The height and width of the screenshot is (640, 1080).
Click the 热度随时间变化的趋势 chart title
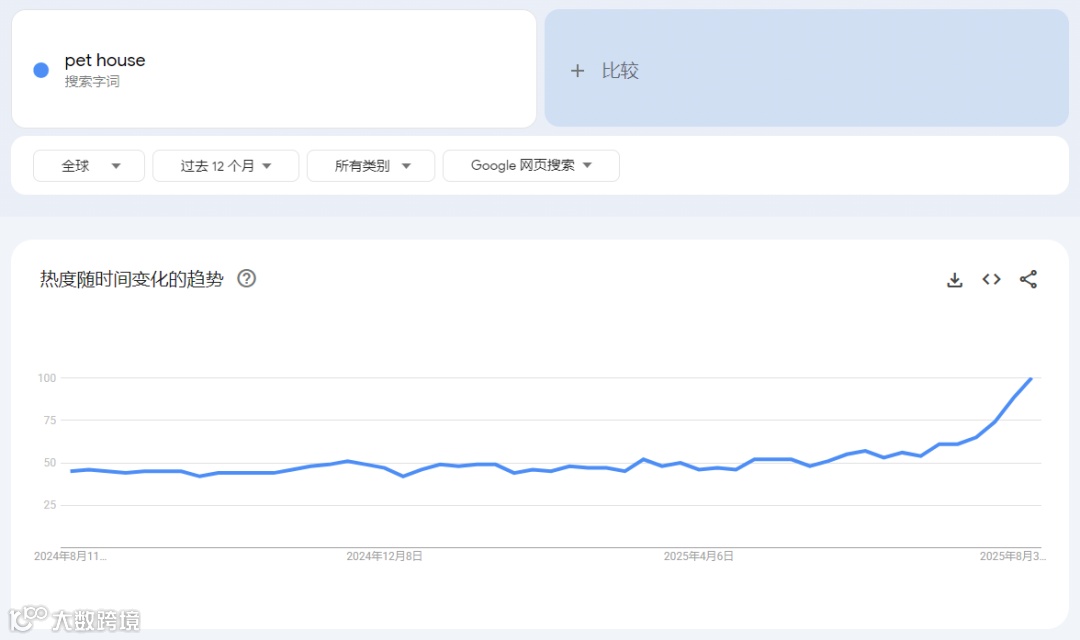point(132,279)
